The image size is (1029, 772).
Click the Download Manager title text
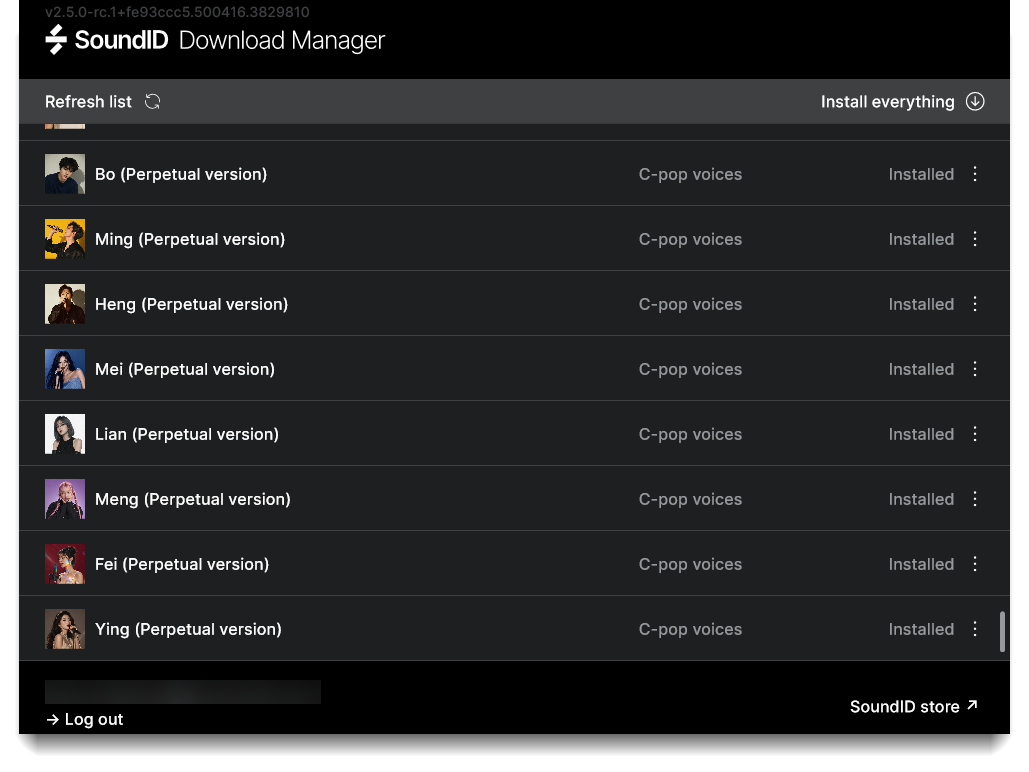pos(282,40)
